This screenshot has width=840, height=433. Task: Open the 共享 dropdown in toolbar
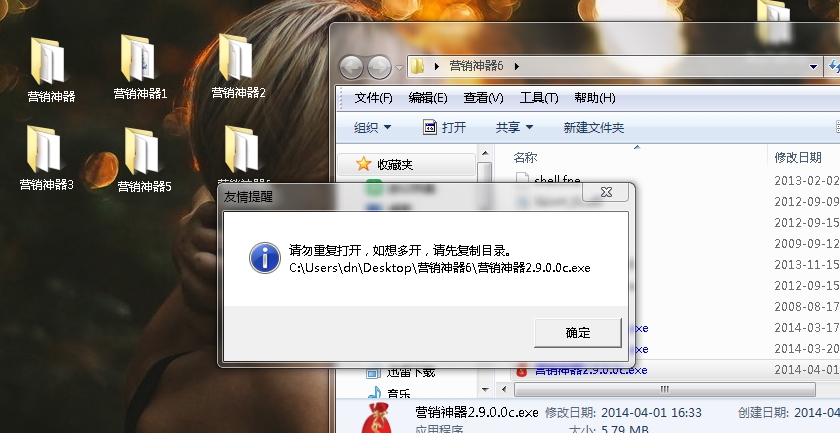click(x=514, y=128)
